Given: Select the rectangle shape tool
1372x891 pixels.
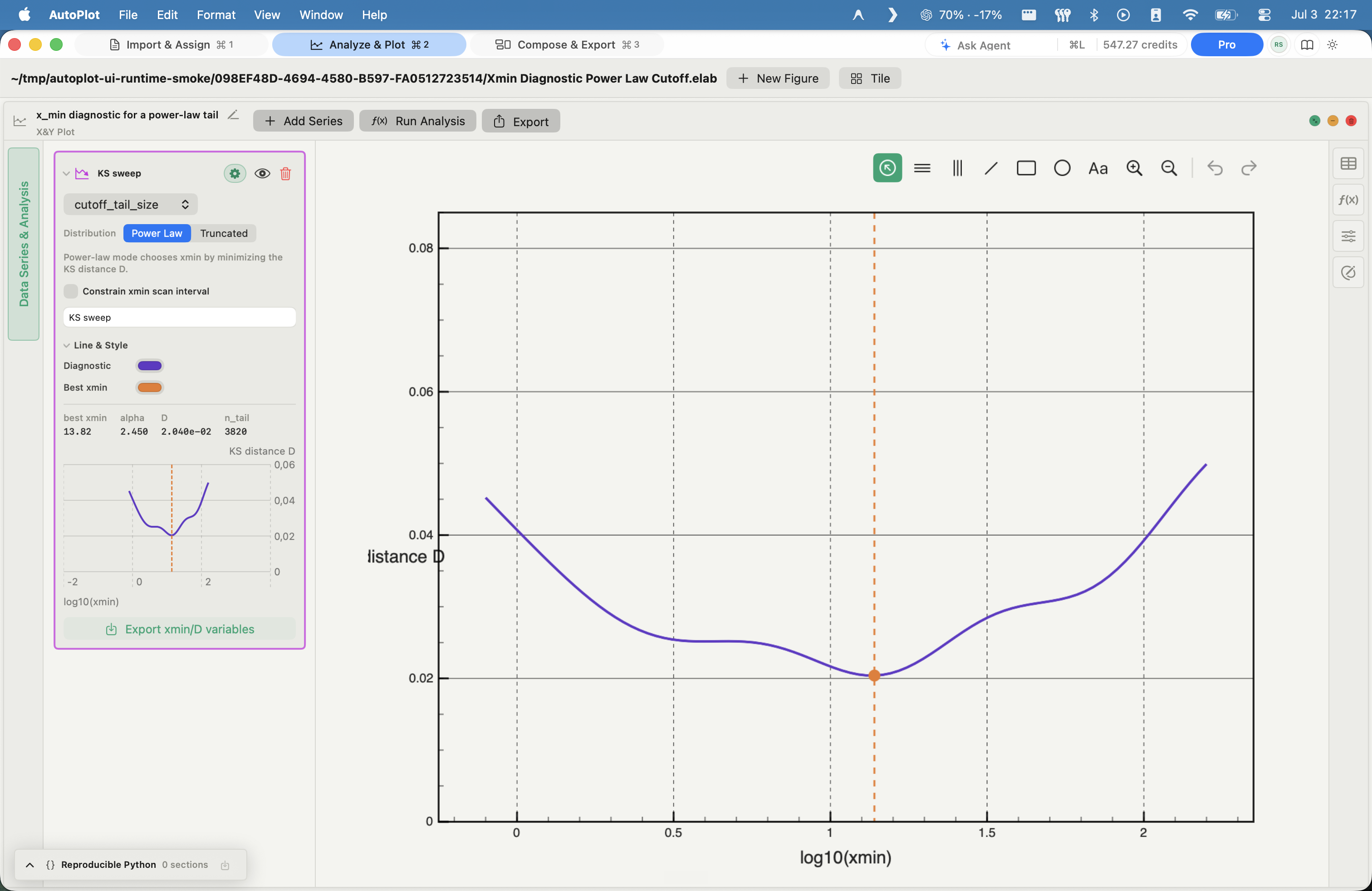Looking at the screenshot, I should [1026, 168].
